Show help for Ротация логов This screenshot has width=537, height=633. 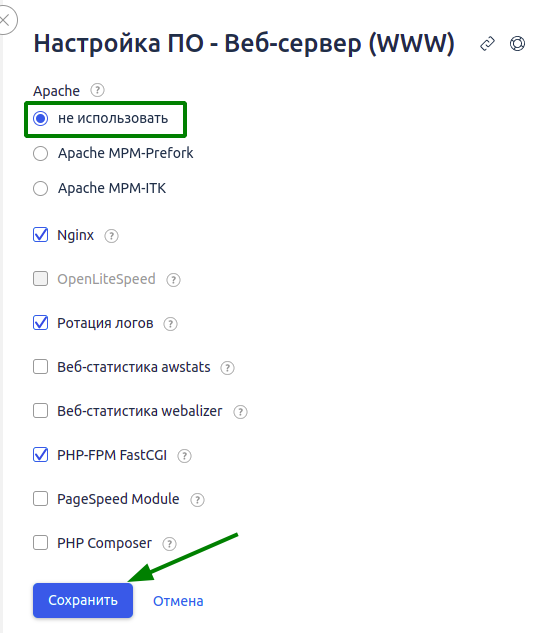[x=170, y=324]
